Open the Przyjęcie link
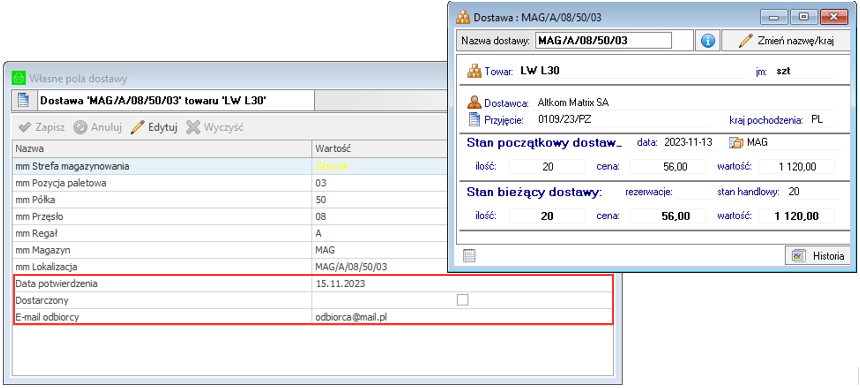Image resolution: width=860 pixels, height=388 pixels. point(503,120)
